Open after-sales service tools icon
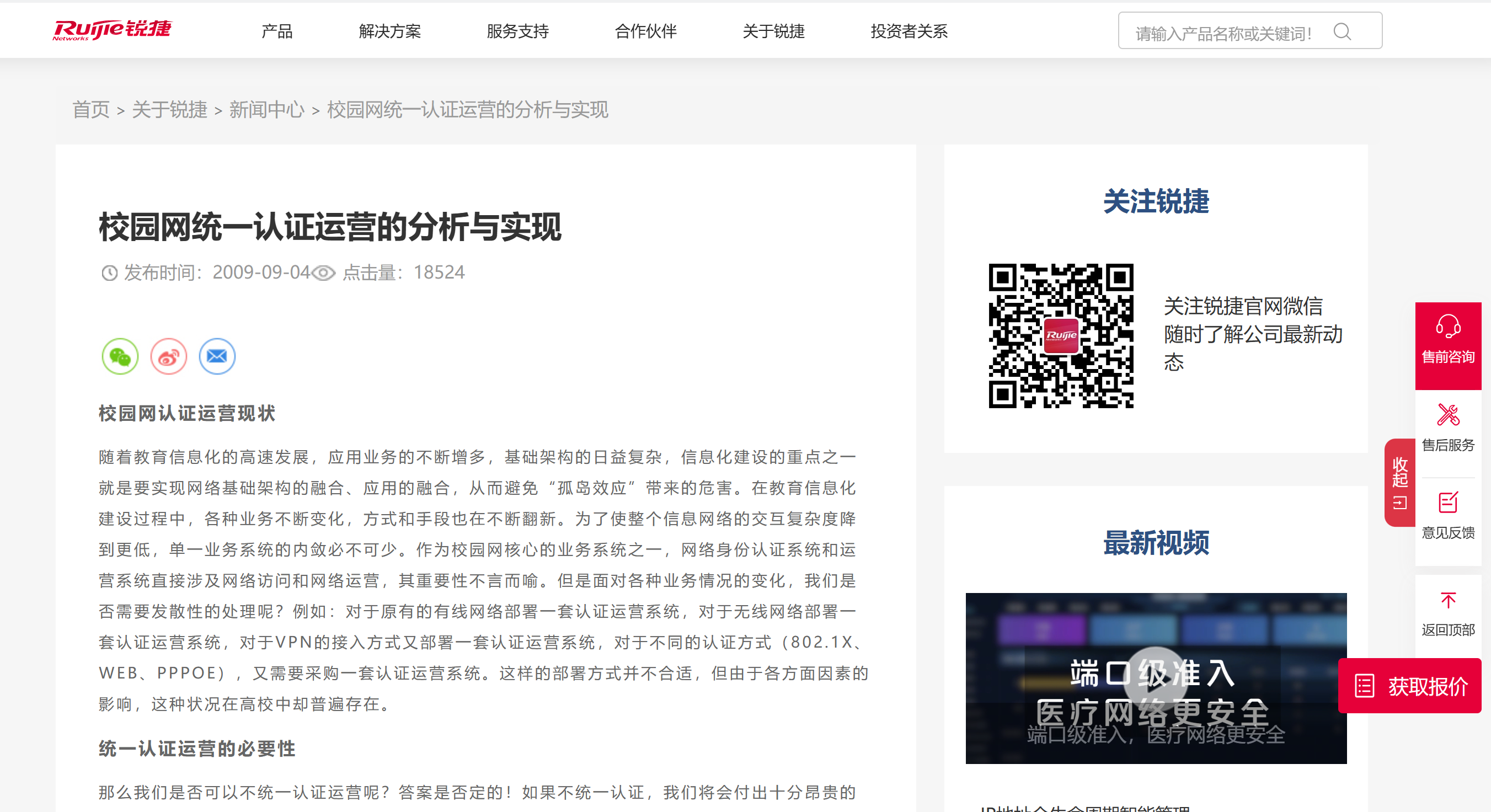Screen dimensions: 1491x812 coord(1447,415)
